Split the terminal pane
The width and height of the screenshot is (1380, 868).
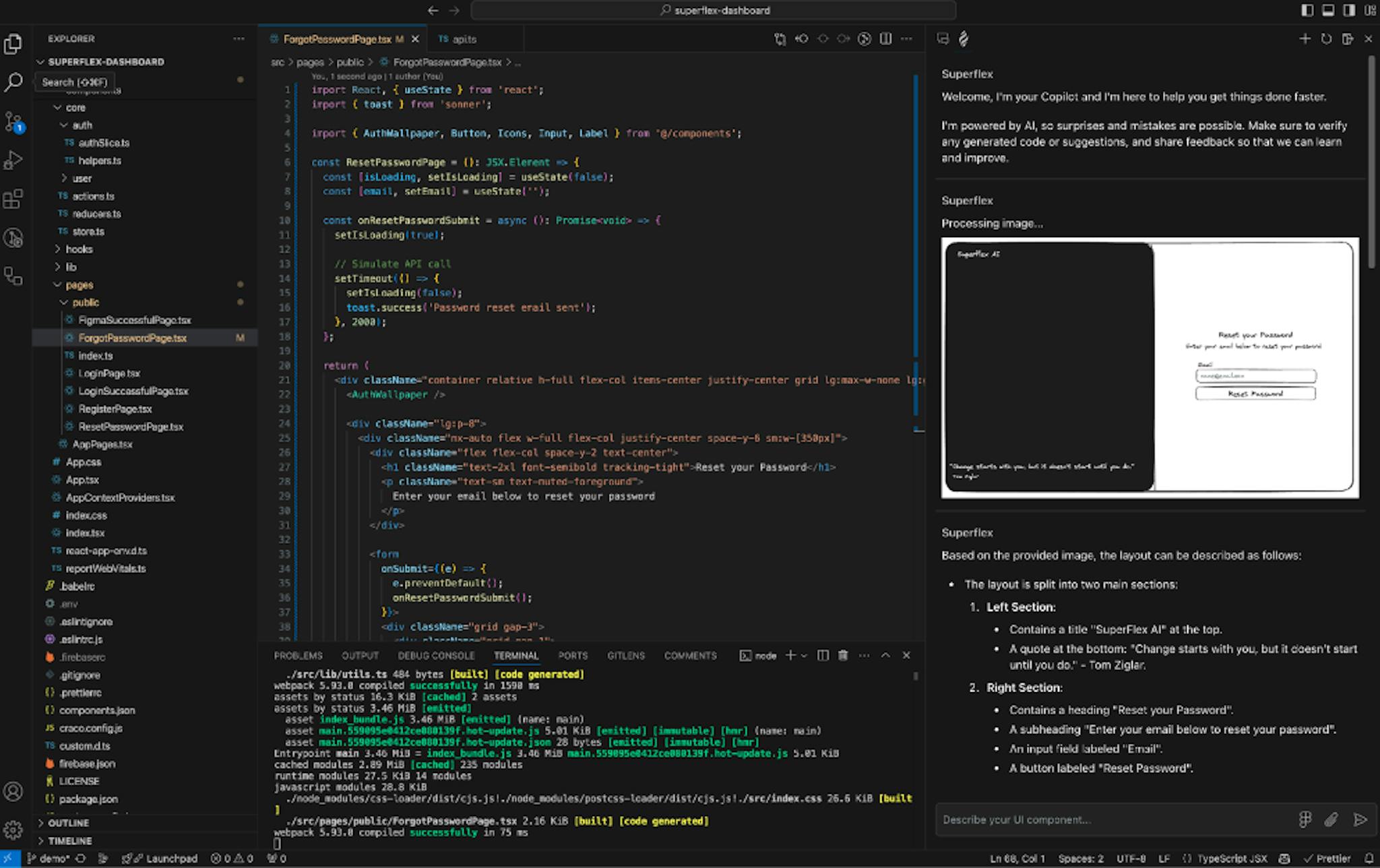823,655
